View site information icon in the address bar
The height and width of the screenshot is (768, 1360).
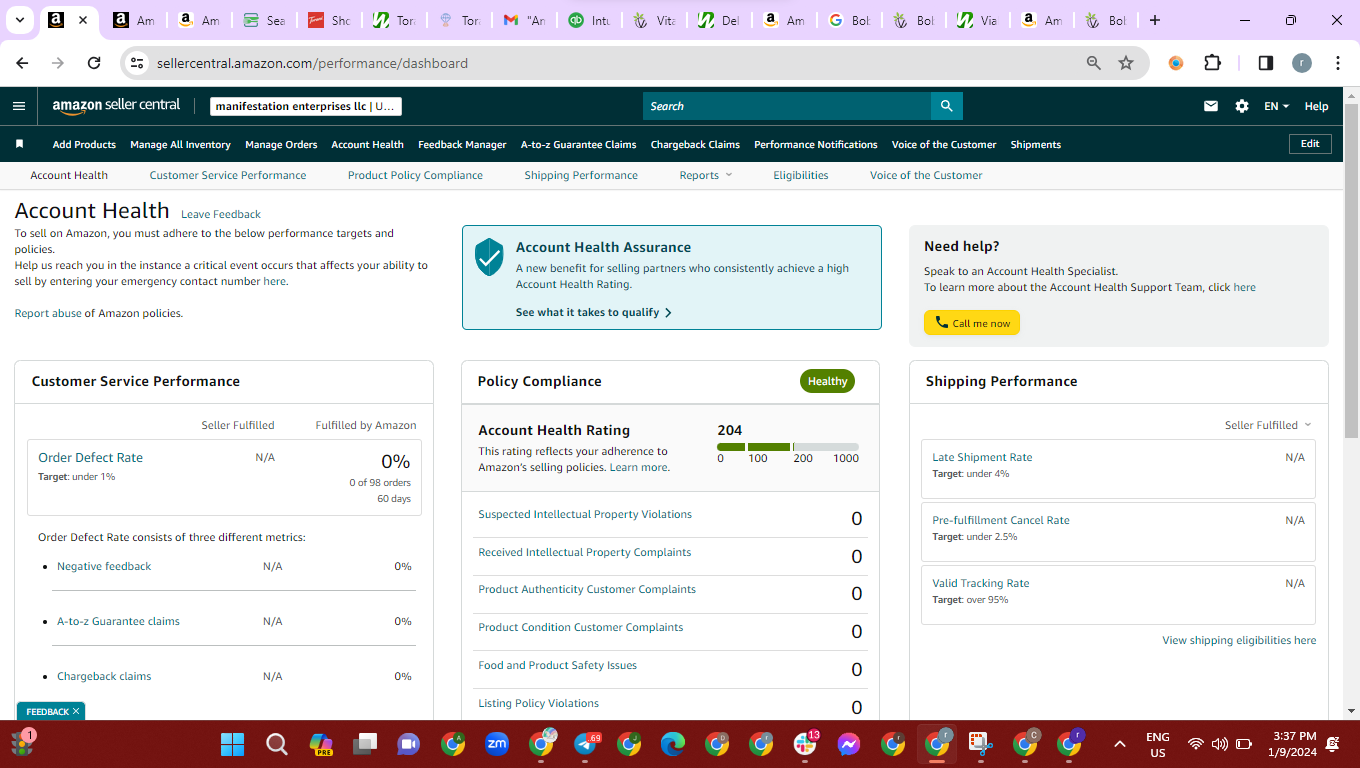138,63
